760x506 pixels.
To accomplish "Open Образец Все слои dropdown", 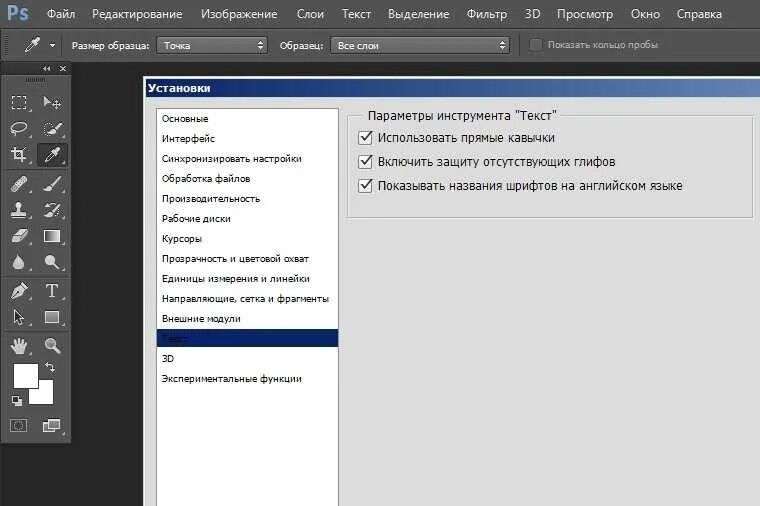I will [x=420, y=46].
